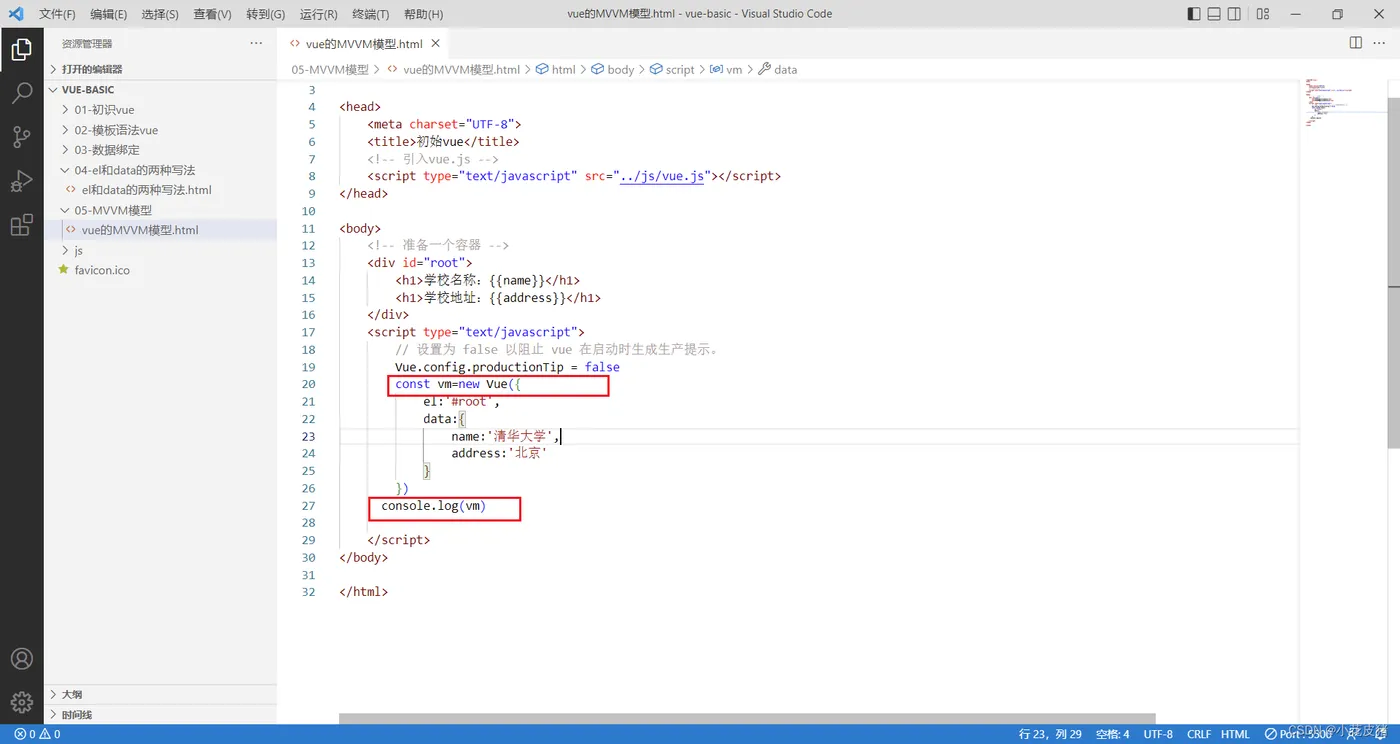The height and width of the screenshot is (744, 1400).
Task: Open Explorer panel more actions ellipsis
Action: (257, 44)
